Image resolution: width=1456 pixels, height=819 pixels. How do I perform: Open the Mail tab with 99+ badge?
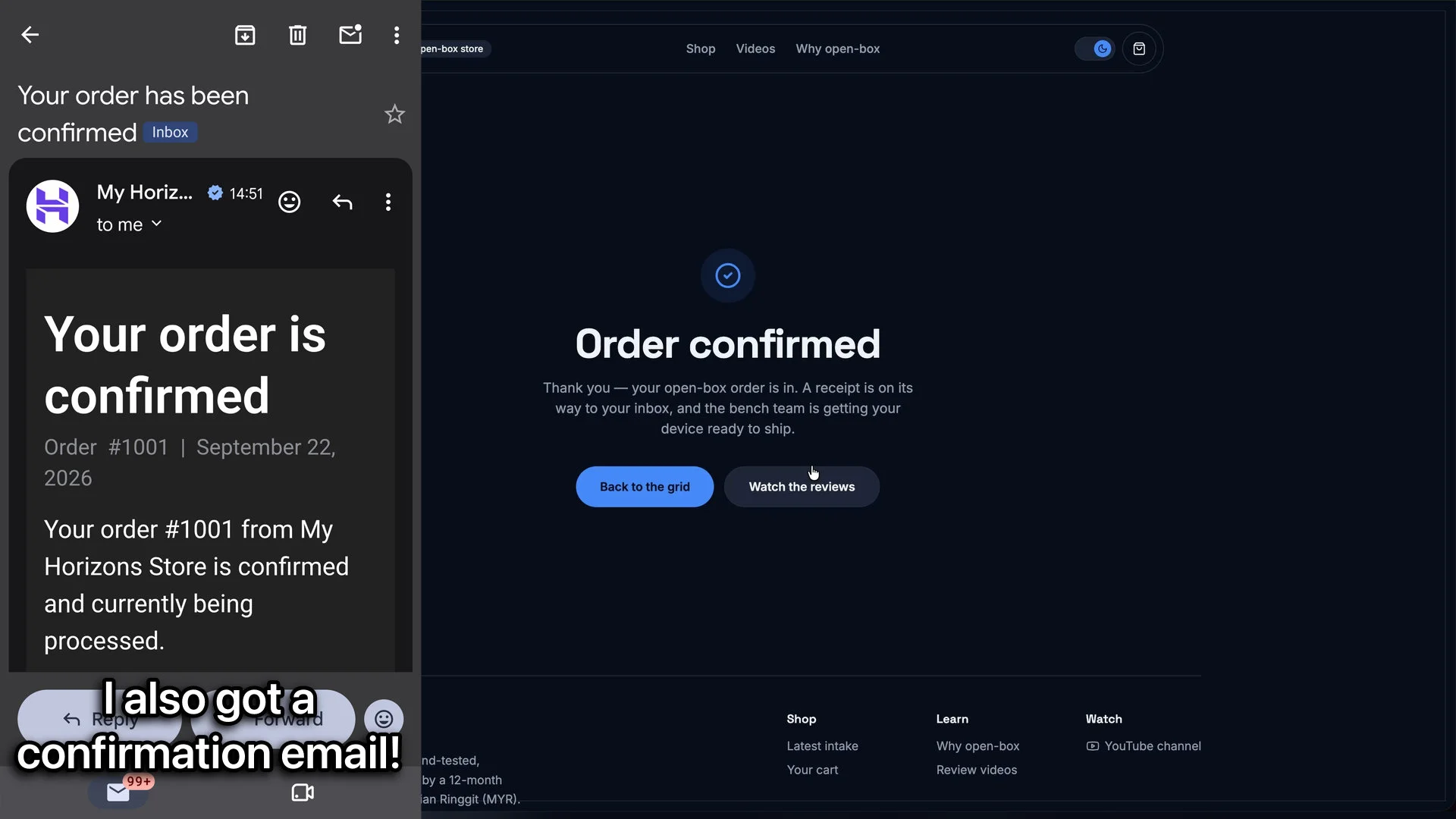point(118,792)
